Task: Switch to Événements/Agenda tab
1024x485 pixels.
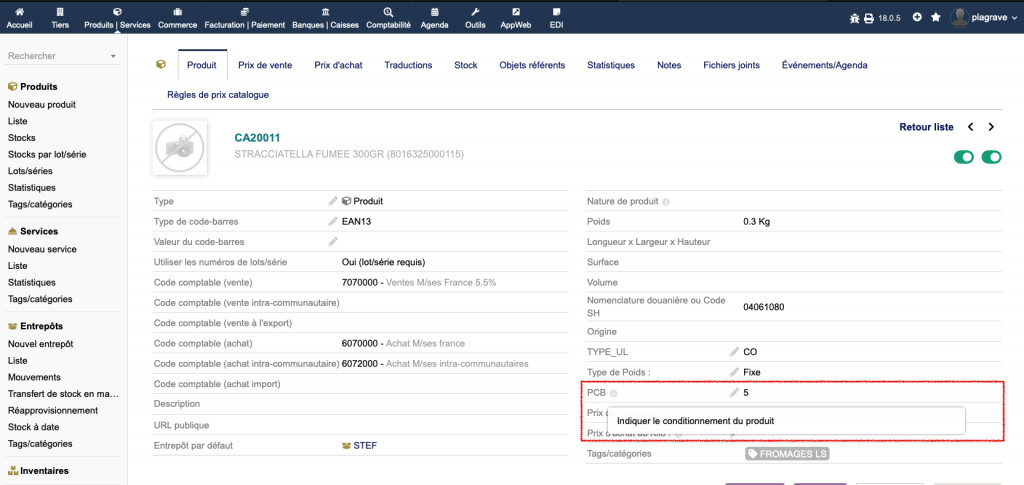Action: [824, 65]
